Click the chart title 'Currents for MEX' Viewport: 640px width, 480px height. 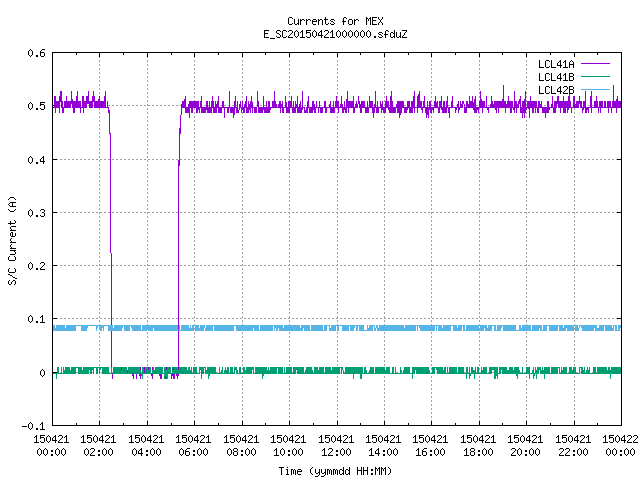335,21
